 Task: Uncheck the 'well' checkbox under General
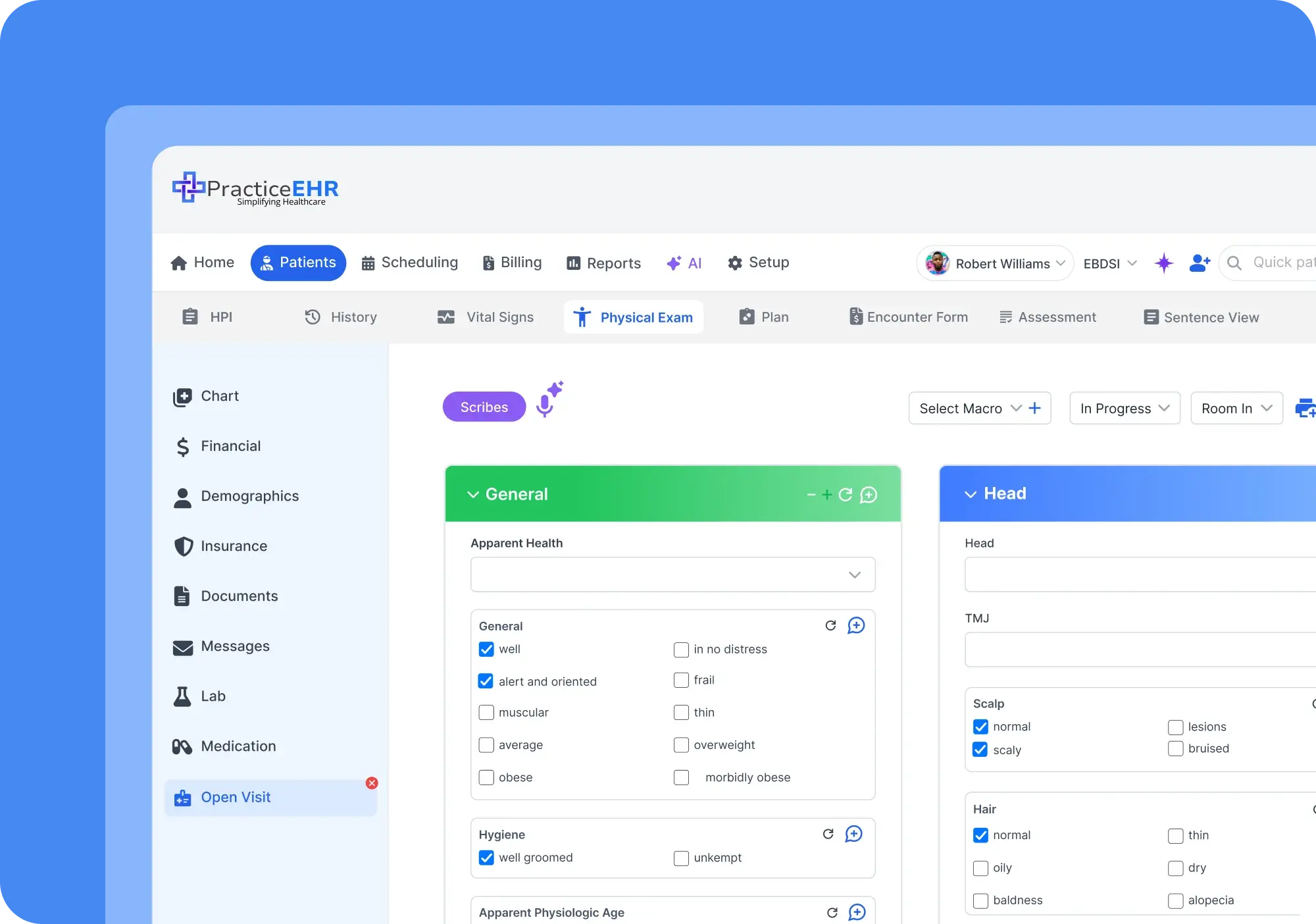[486, 650]
